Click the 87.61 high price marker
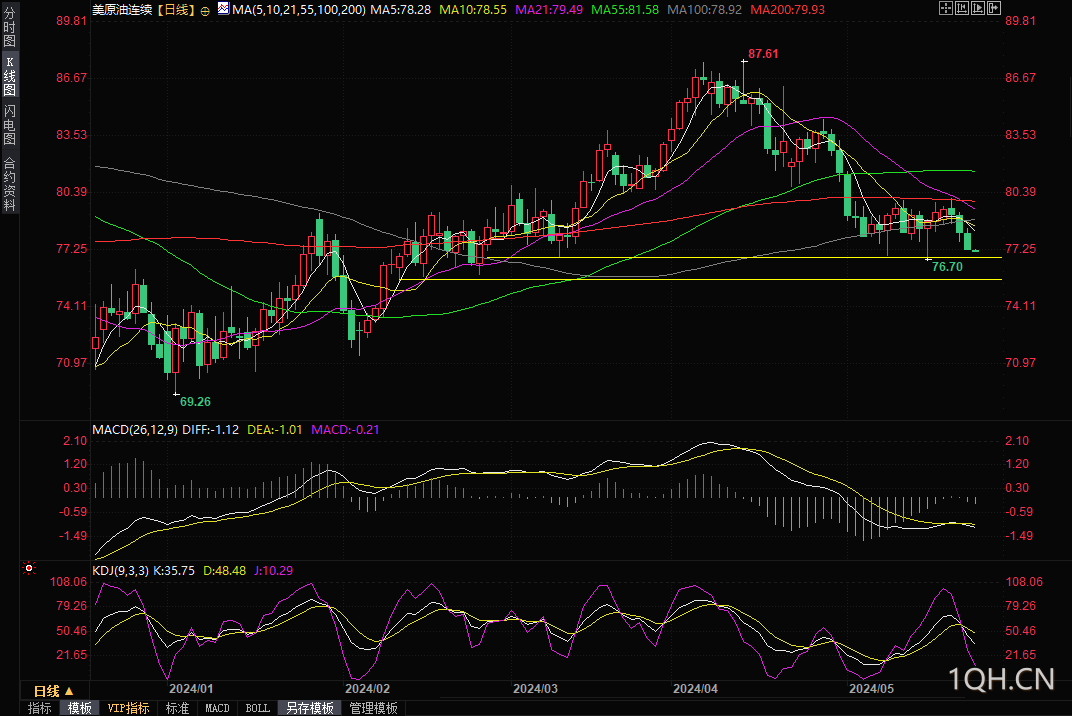The width and height of the screenshot is (1072, 716). (x=763, y=53)
